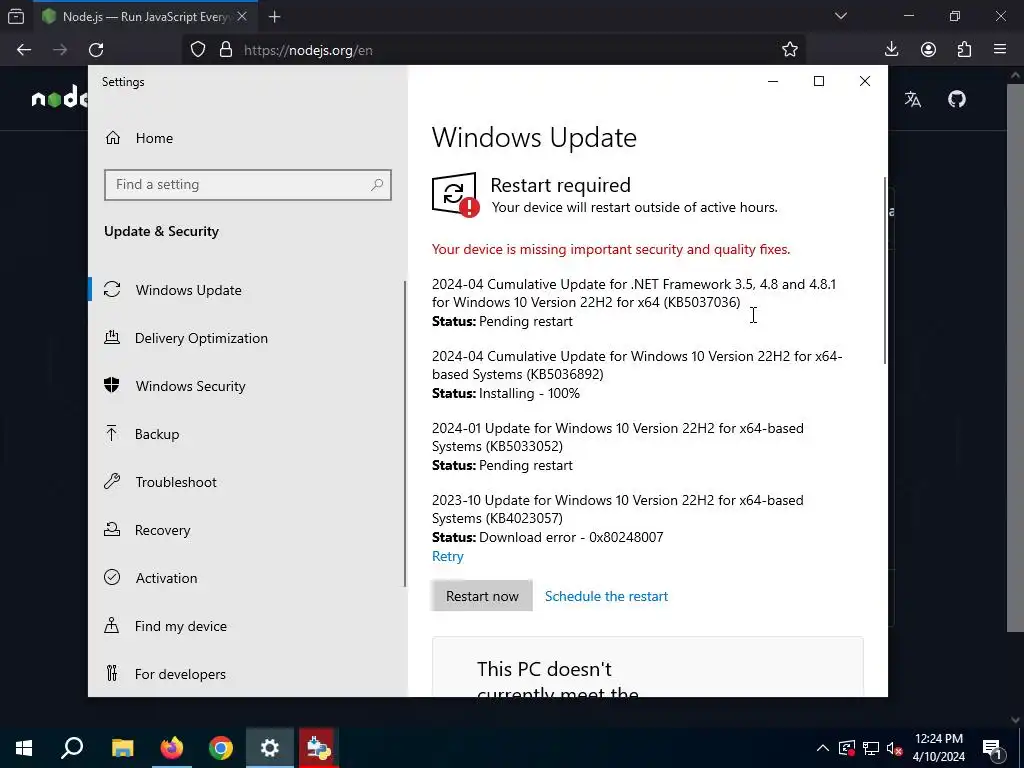Click the For developers icon

(x=112, y=673)
